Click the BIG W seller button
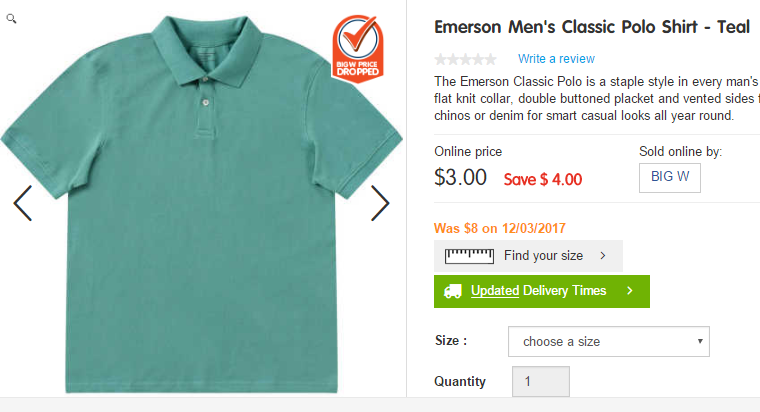The height and width of the screenshot is (412, 760). click(x=670, y=177)
